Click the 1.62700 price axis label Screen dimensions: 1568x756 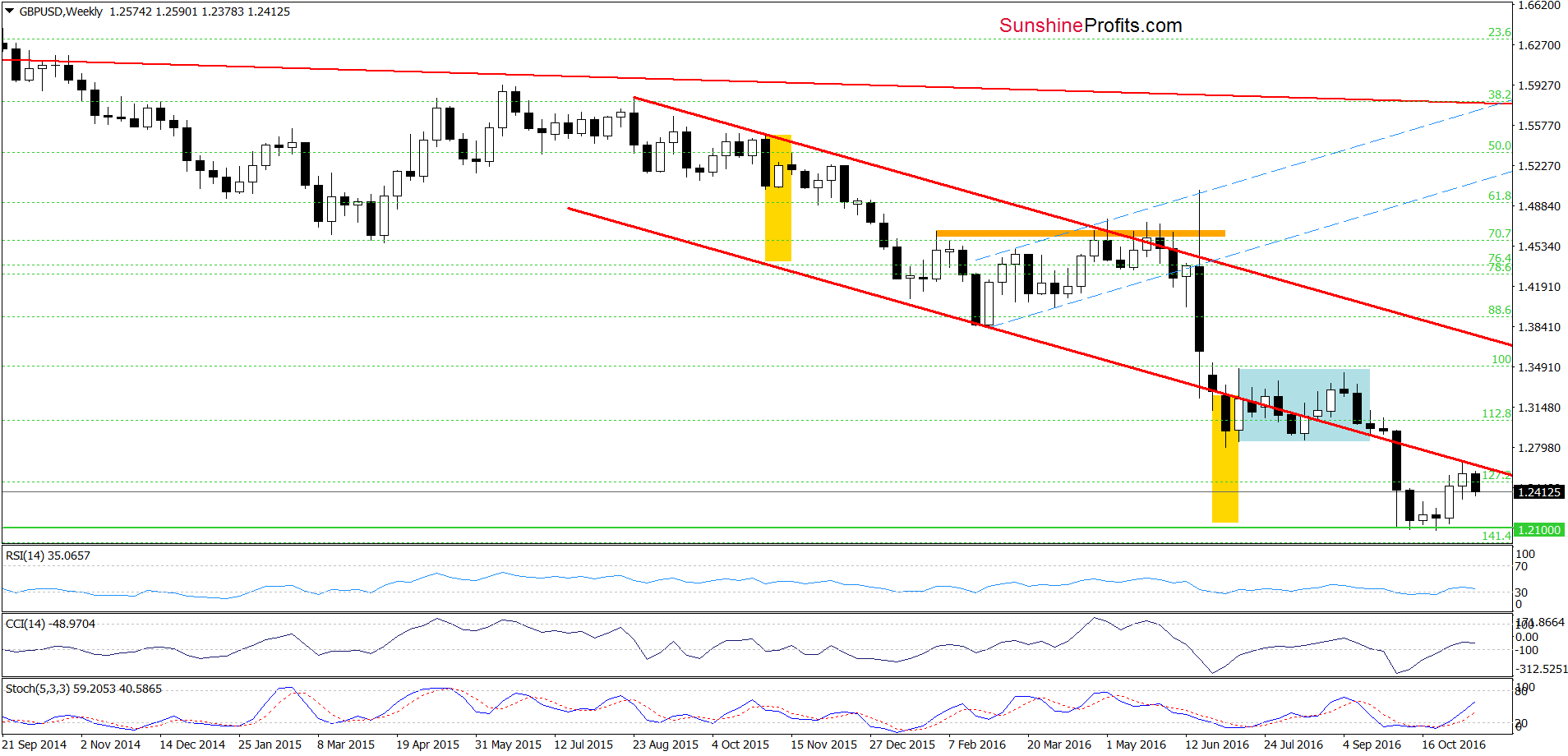(1538, 45)
